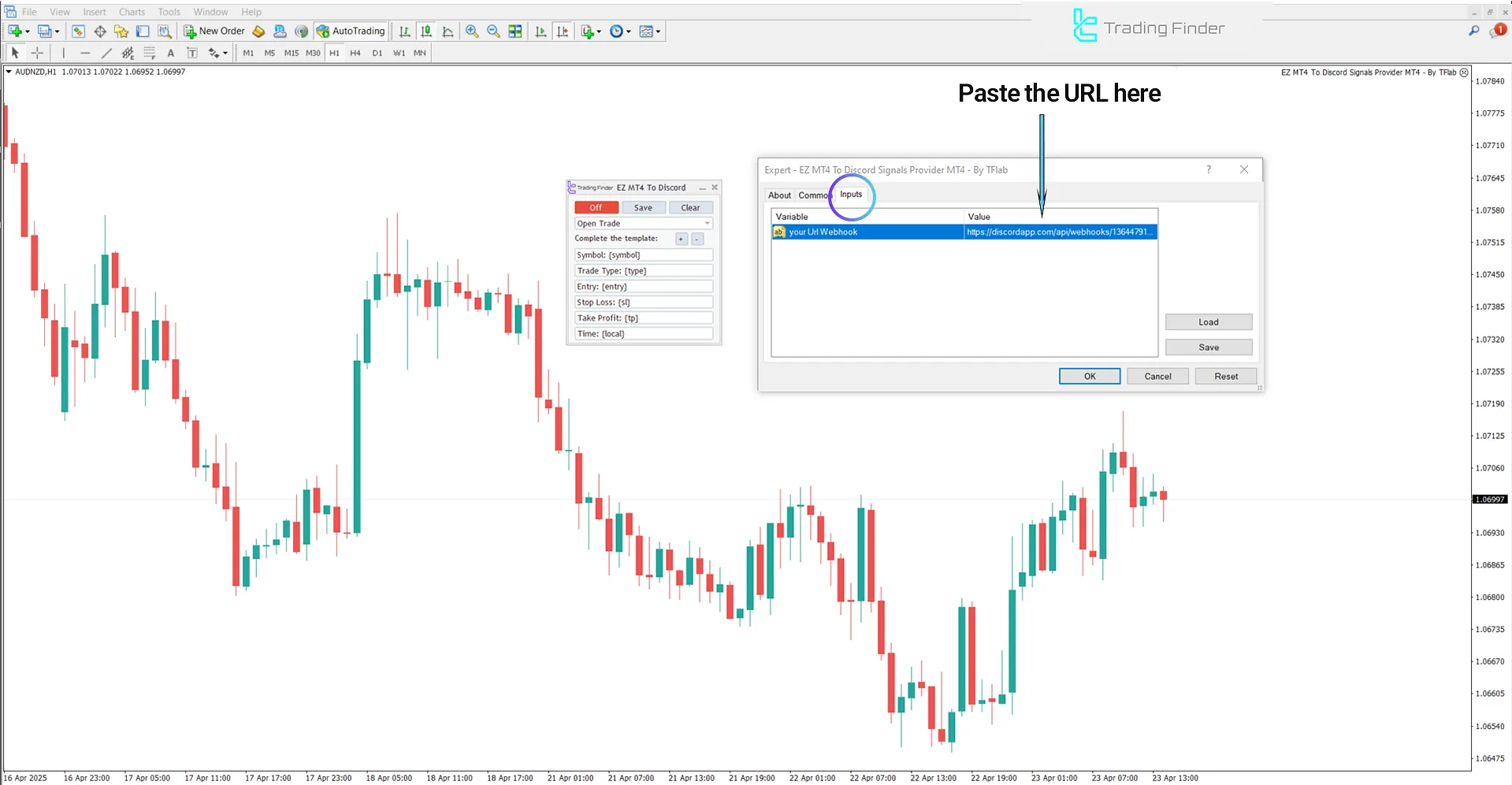Toggle the AutoTrading button

pyautogui.click(x=351, y=32)
